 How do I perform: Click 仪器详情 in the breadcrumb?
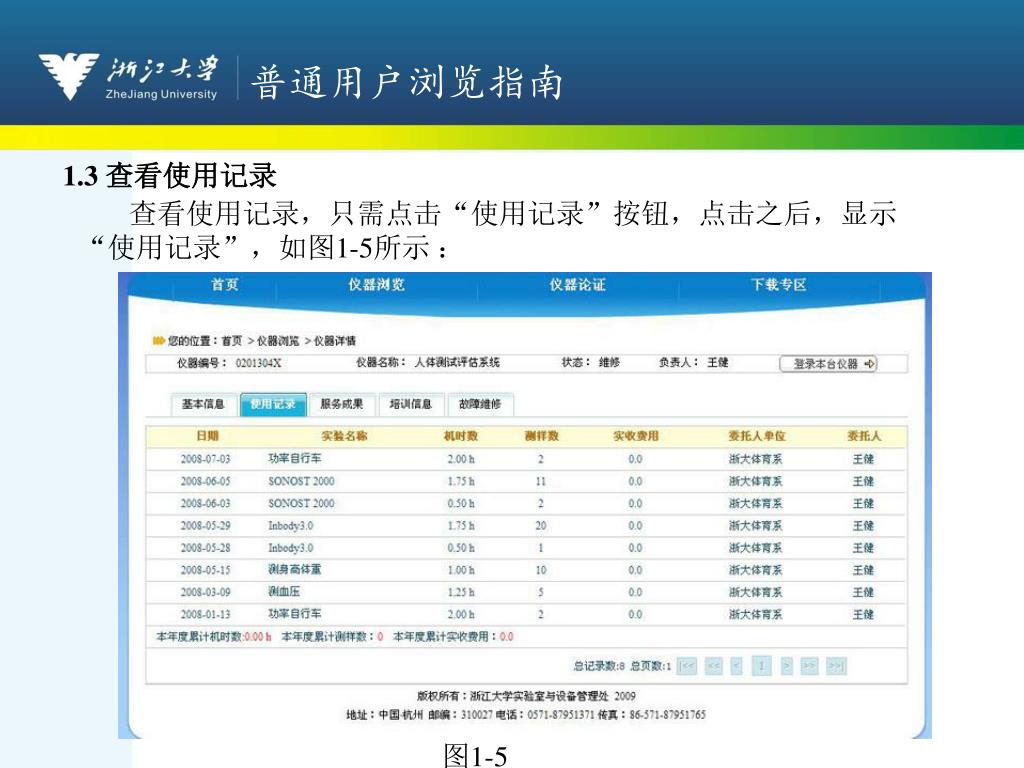(335, 341)
